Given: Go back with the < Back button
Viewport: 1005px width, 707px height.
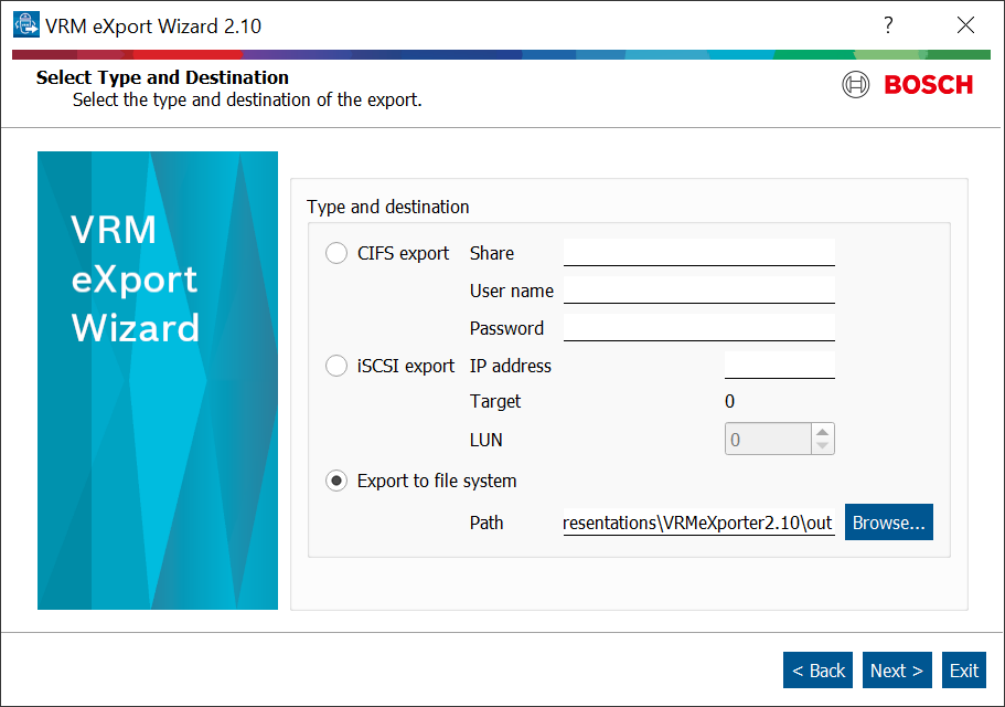Looking at the screenshot, I should click(818, 671).
